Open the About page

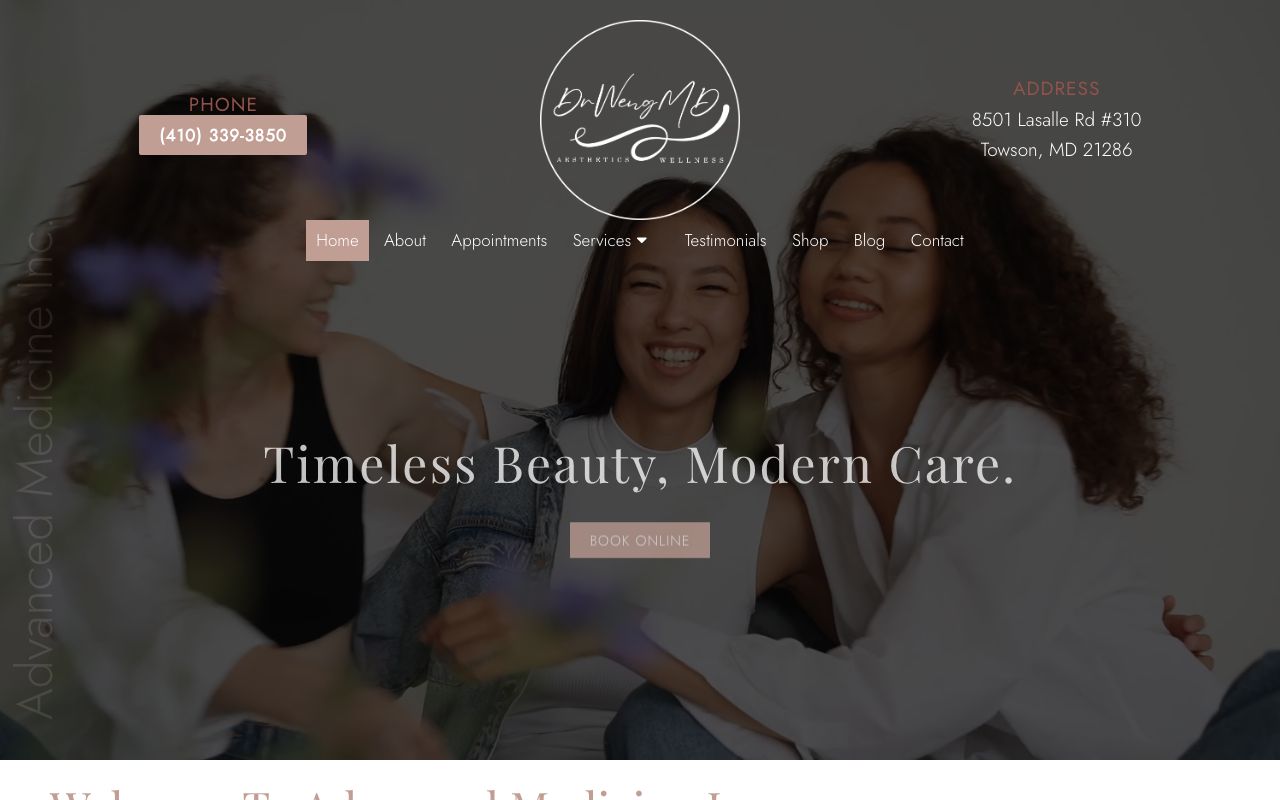405,240
